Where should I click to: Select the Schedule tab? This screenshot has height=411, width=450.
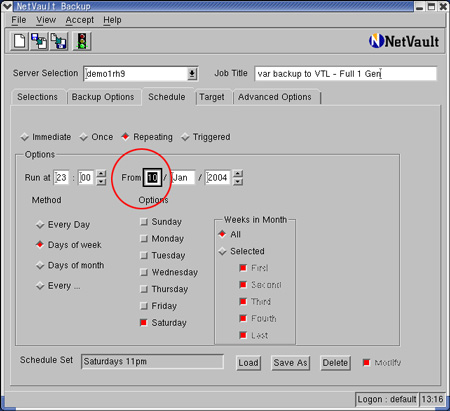pyautogui.click(x=167, y=97)
